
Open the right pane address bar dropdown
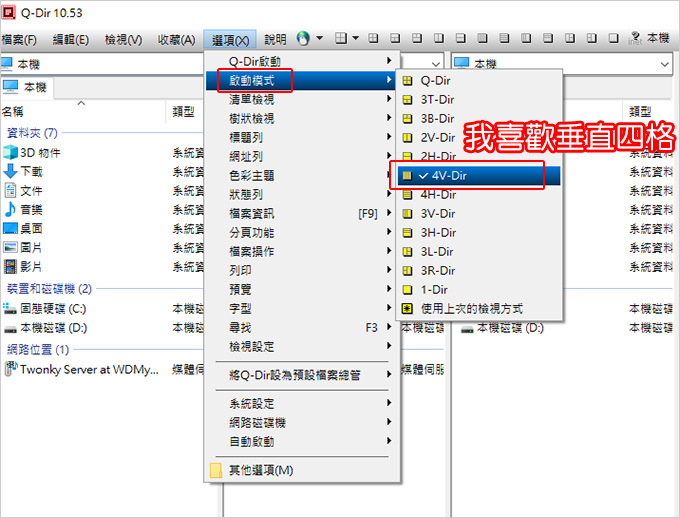pos(664,64)
